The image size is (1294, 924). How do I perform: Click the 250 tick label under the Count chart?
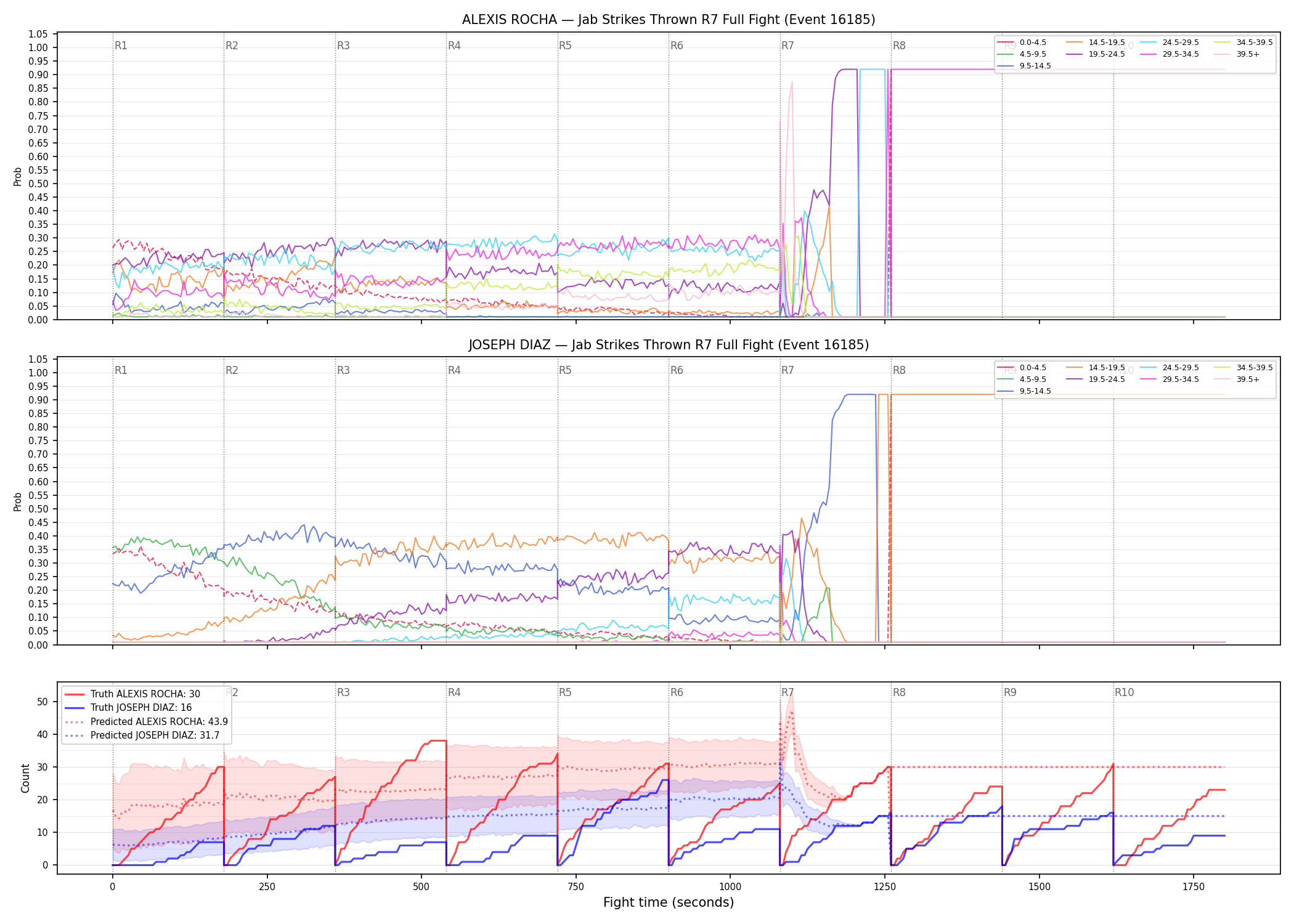267,887
